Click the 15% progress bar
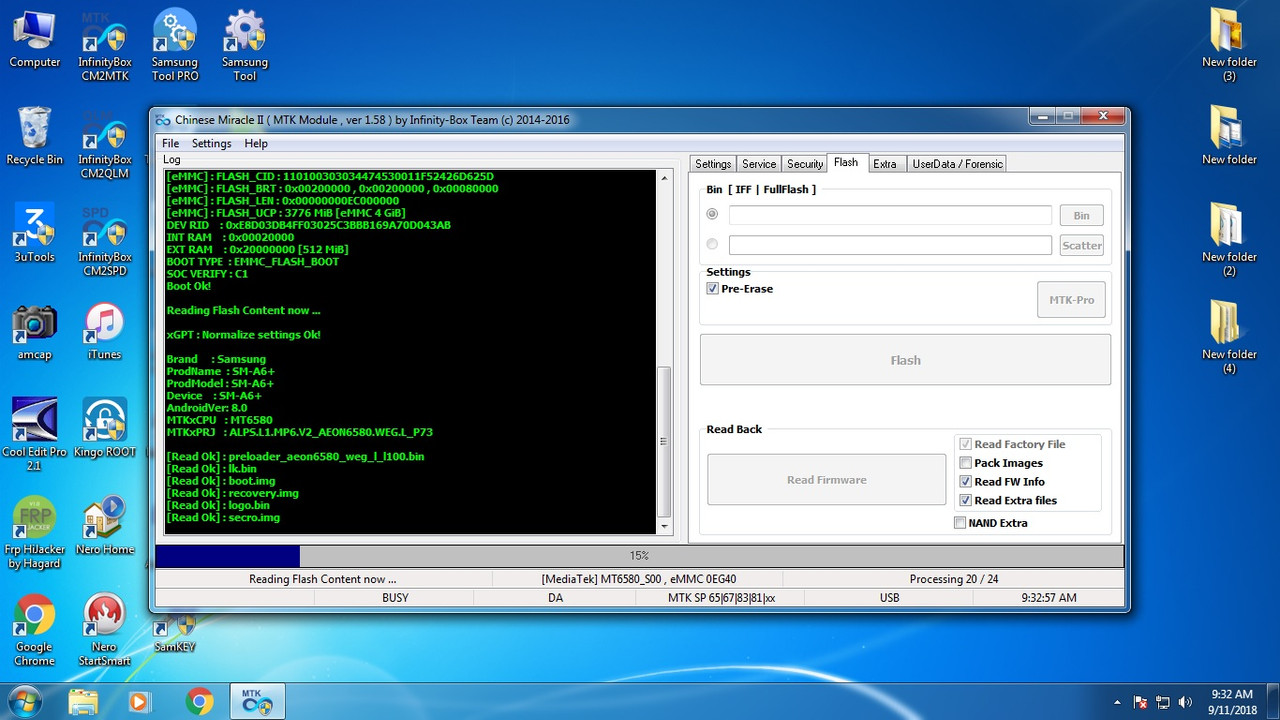 click(x=639, y=556)
